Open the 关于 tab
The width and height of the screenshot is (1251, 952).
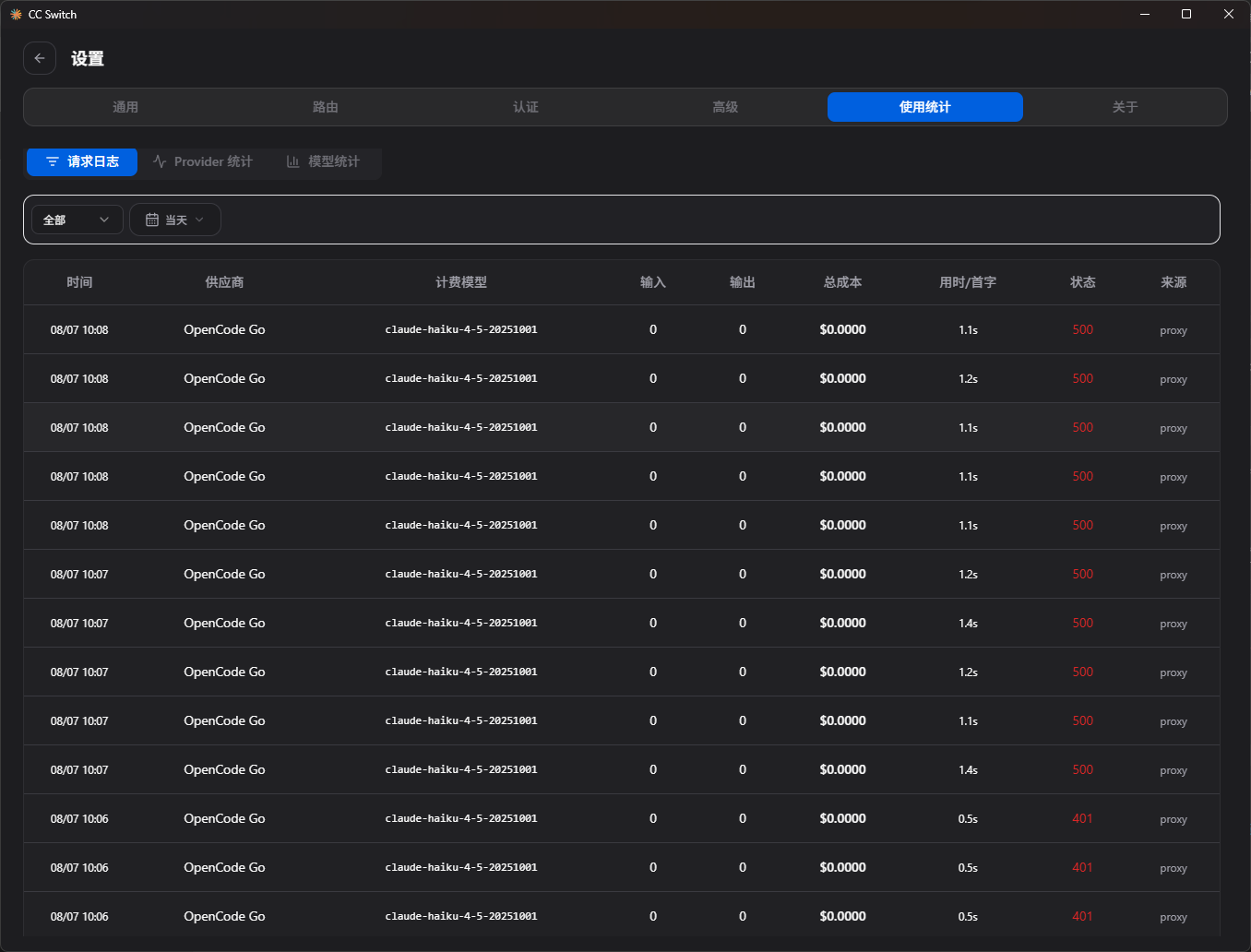[x=1125, y=107]
